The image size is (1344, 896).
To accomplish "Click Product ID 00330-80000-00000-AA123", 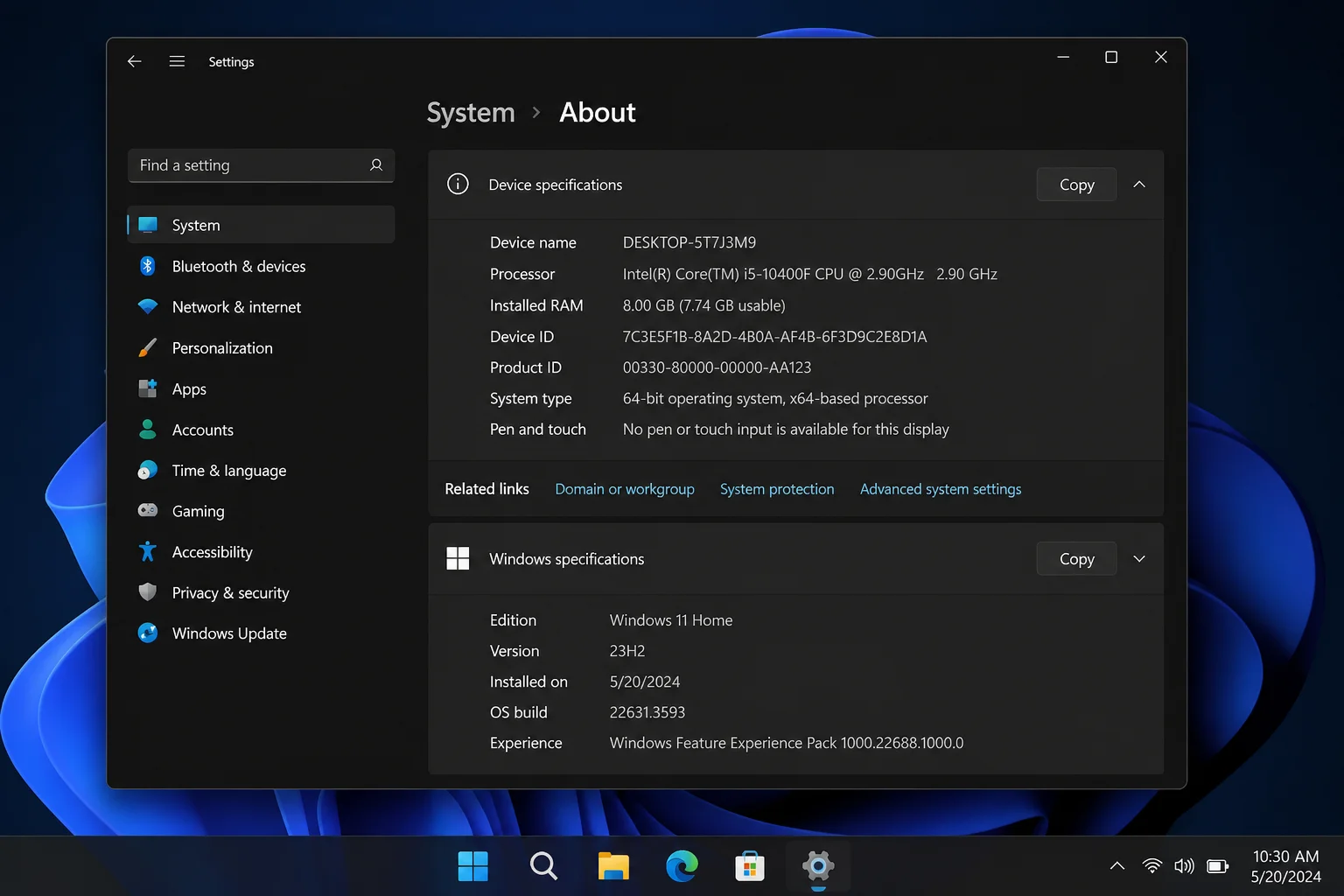I will pos(717,367).
